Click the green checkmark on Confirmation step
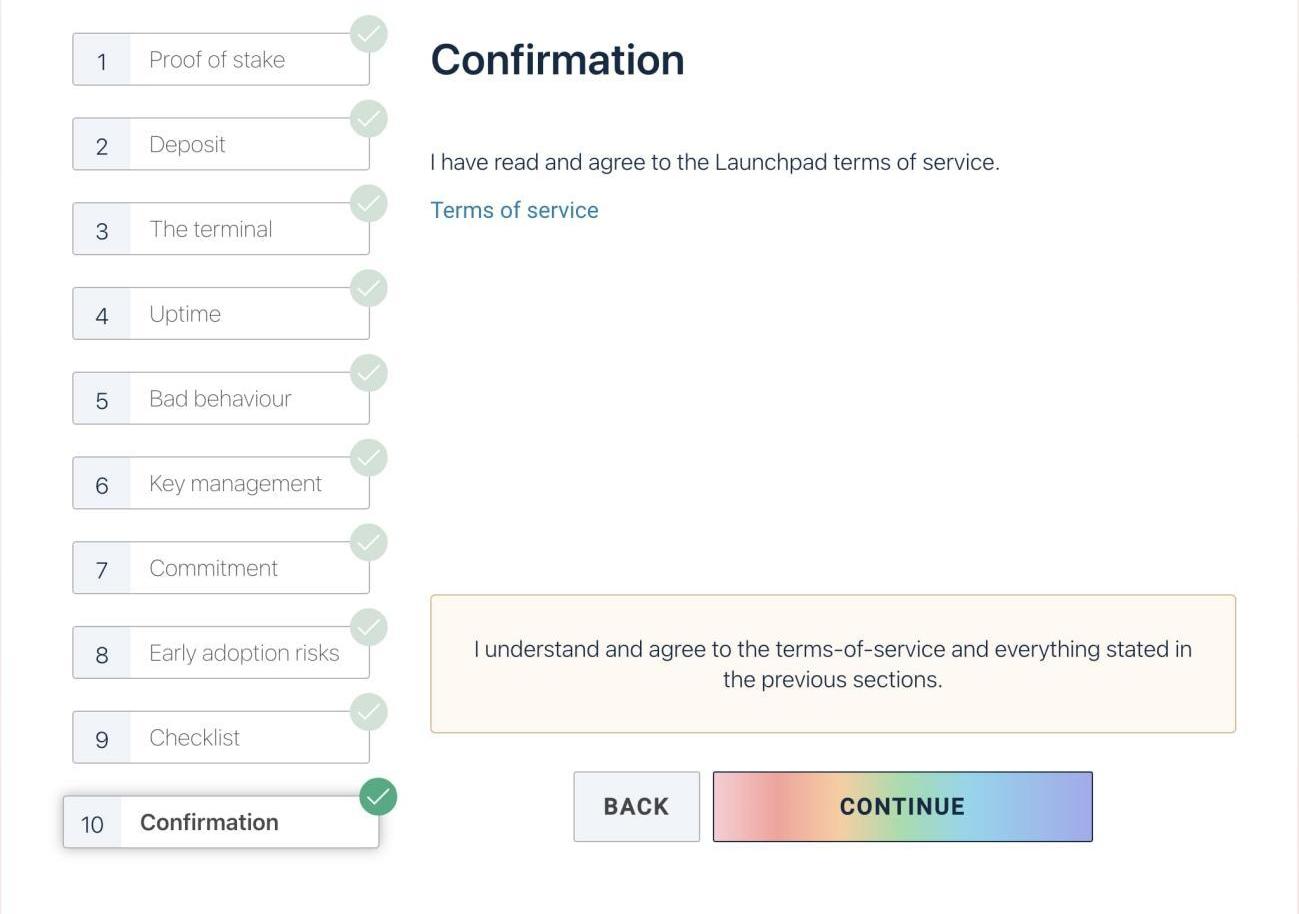The height and width of the screenshot is (914, 1299). tap(378, 797)
